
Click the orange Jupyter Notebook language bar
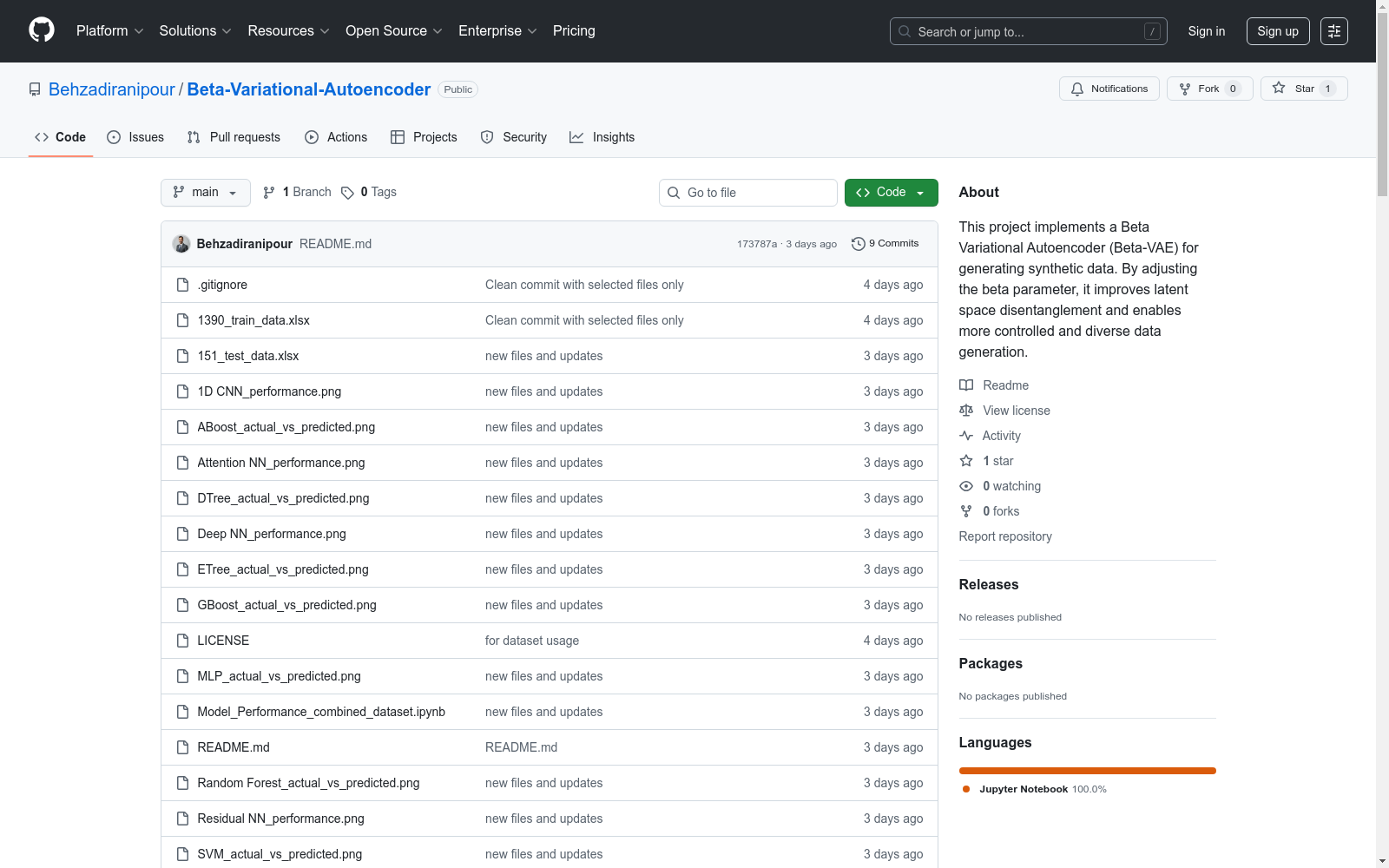[x=1088, y=771]
